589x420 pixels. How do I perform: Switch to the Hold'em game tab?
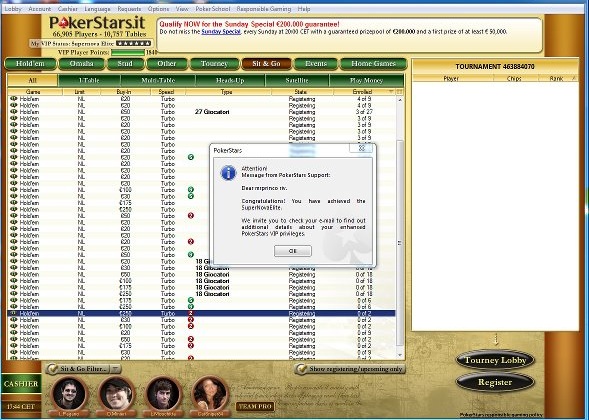click(x=30, y=64)
